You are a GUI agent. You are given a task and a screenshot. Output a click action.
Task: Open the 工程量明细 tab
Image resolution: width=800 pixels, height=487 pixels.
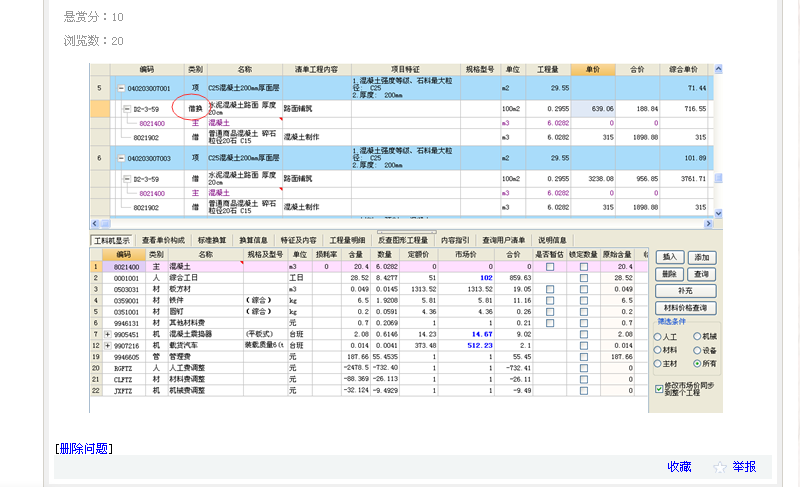click(347, 240)
